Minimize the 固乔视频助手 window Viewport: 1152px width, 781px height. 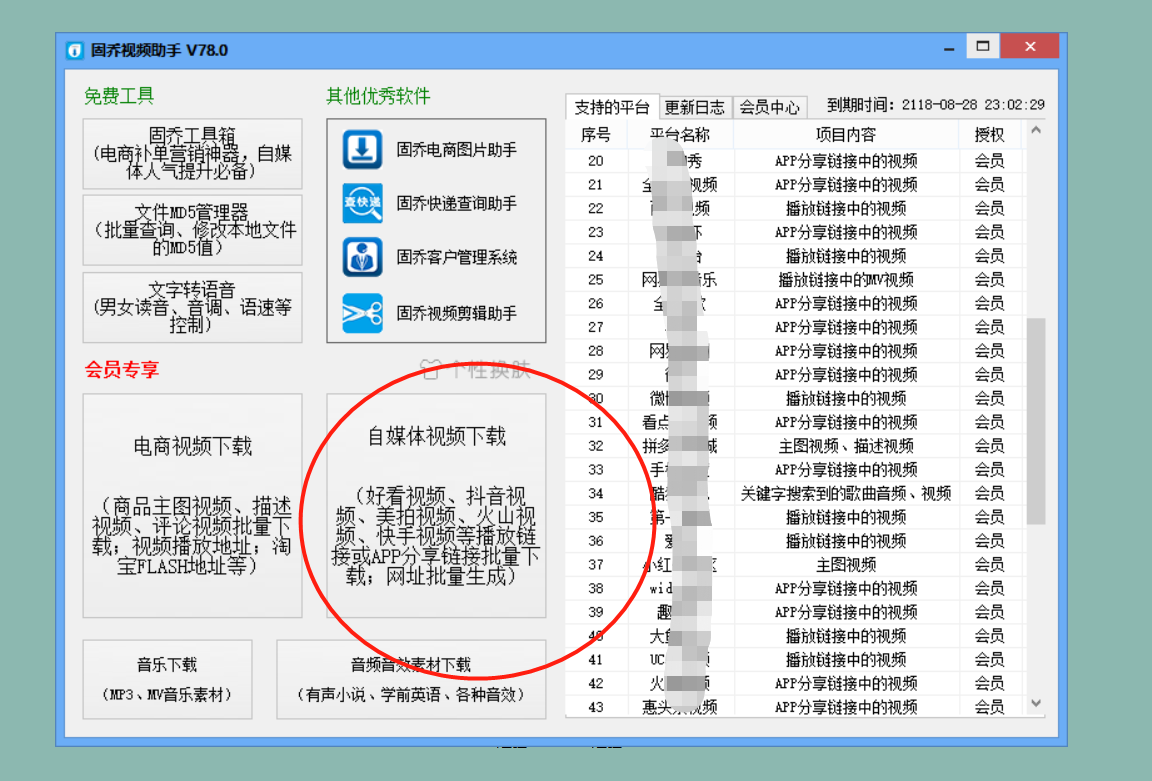click(949, 48)
